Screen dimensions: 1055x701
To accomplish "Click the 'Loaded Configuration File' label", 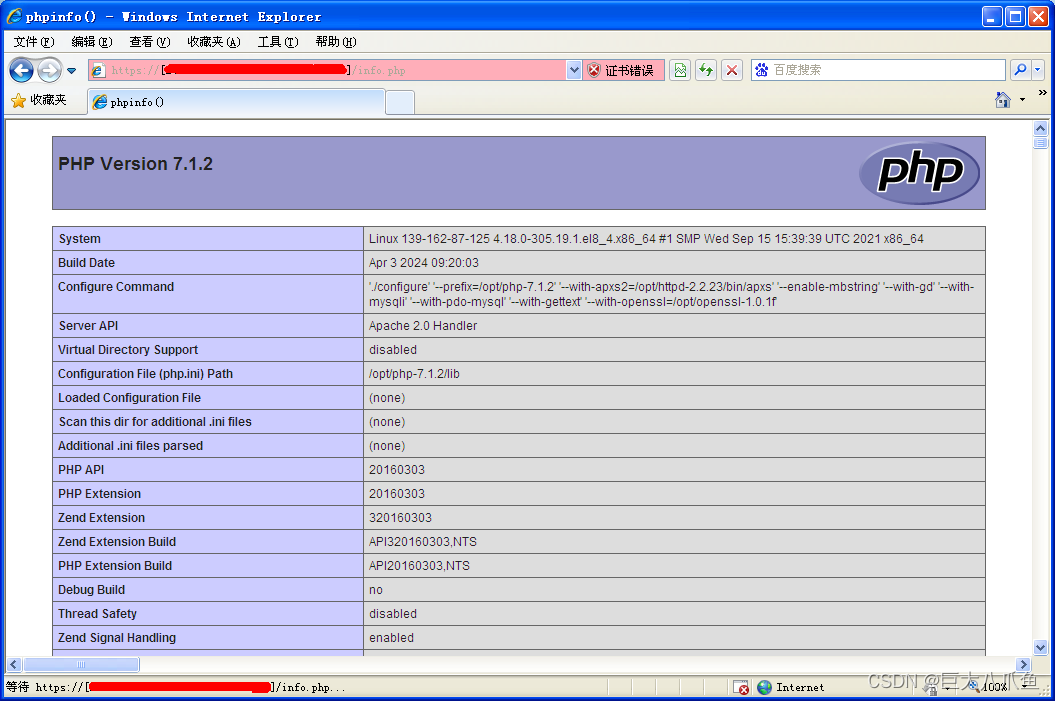I will point(129,398).
